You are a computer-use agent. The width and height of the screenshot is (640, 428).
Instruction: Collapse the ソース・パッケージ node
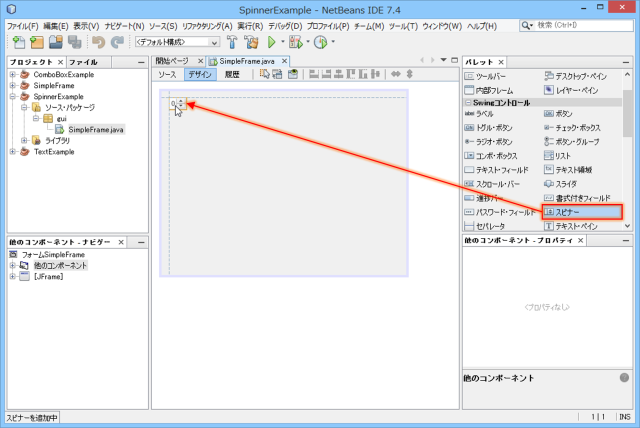[24, 108]
